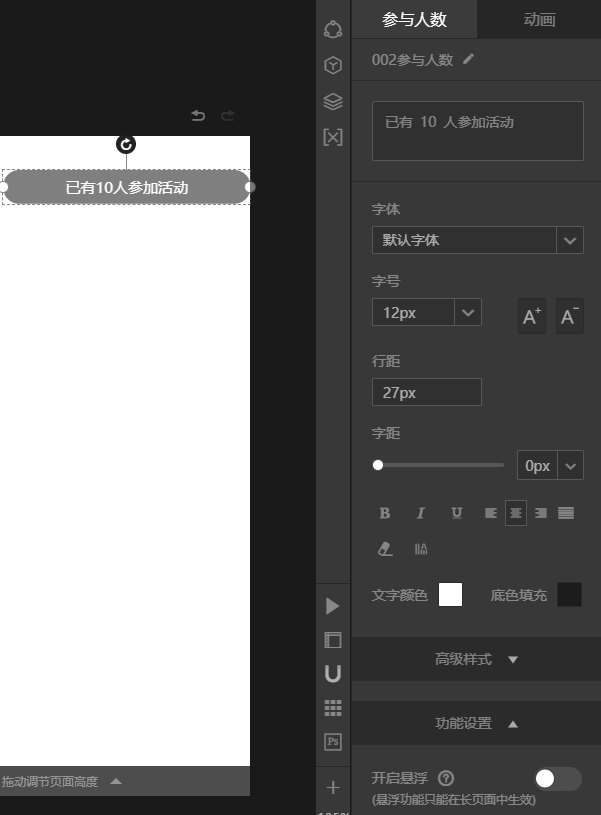Click the 拖动调节页面高度 expander arrow
The width and height of the screenshot is (601, 815).
pos(116,781)
